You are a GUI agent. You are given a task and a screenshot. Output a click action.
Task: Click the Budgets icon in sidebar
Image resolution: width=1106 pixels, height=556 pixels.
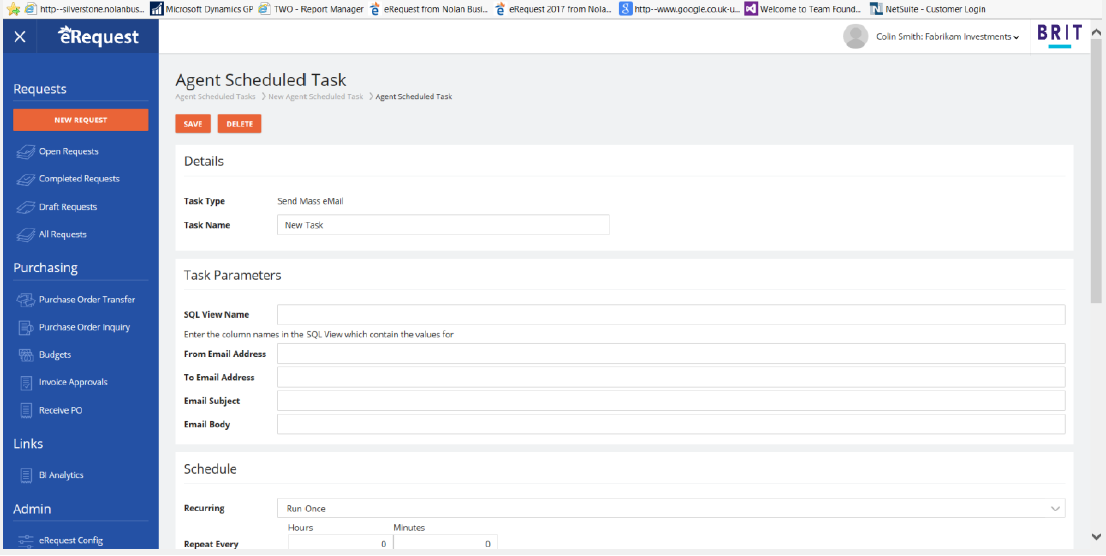(26, 355)
